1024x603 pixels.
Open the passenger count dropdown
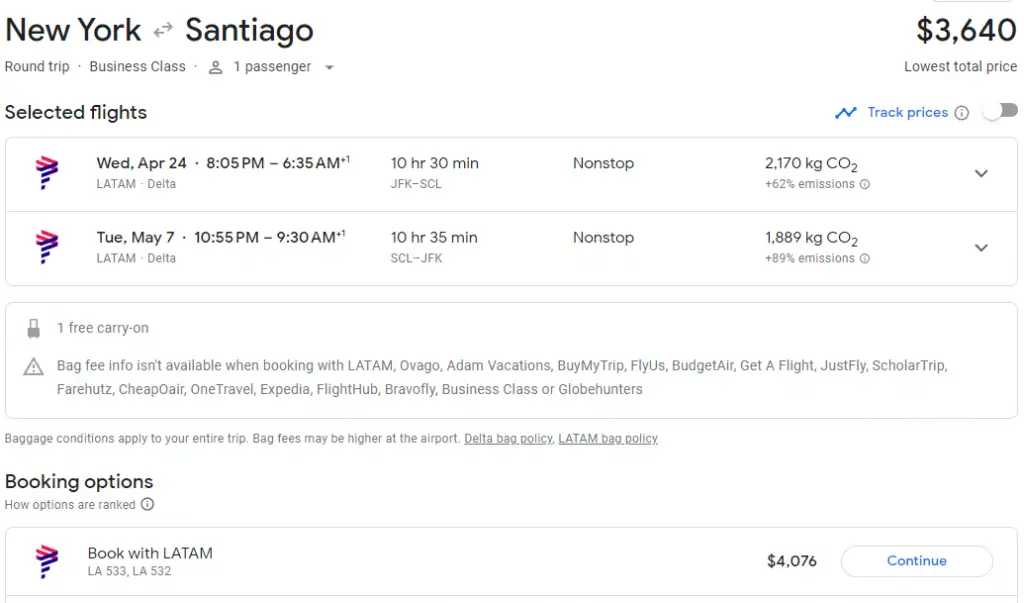coord(329,68)
